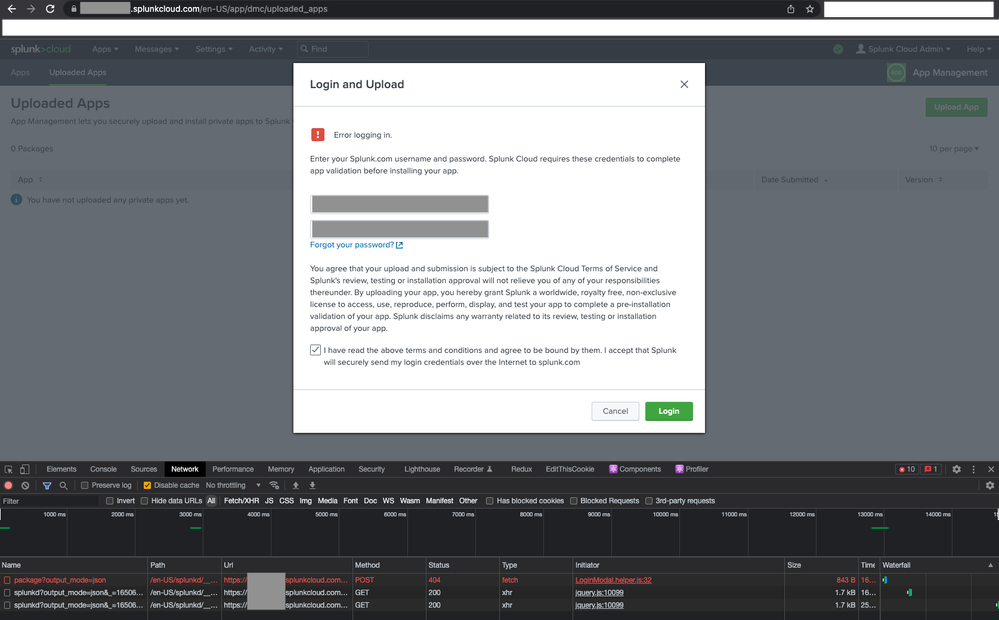999x620 pixels.
Task: Click the App Management green app icon
Action: pos(896,73)
